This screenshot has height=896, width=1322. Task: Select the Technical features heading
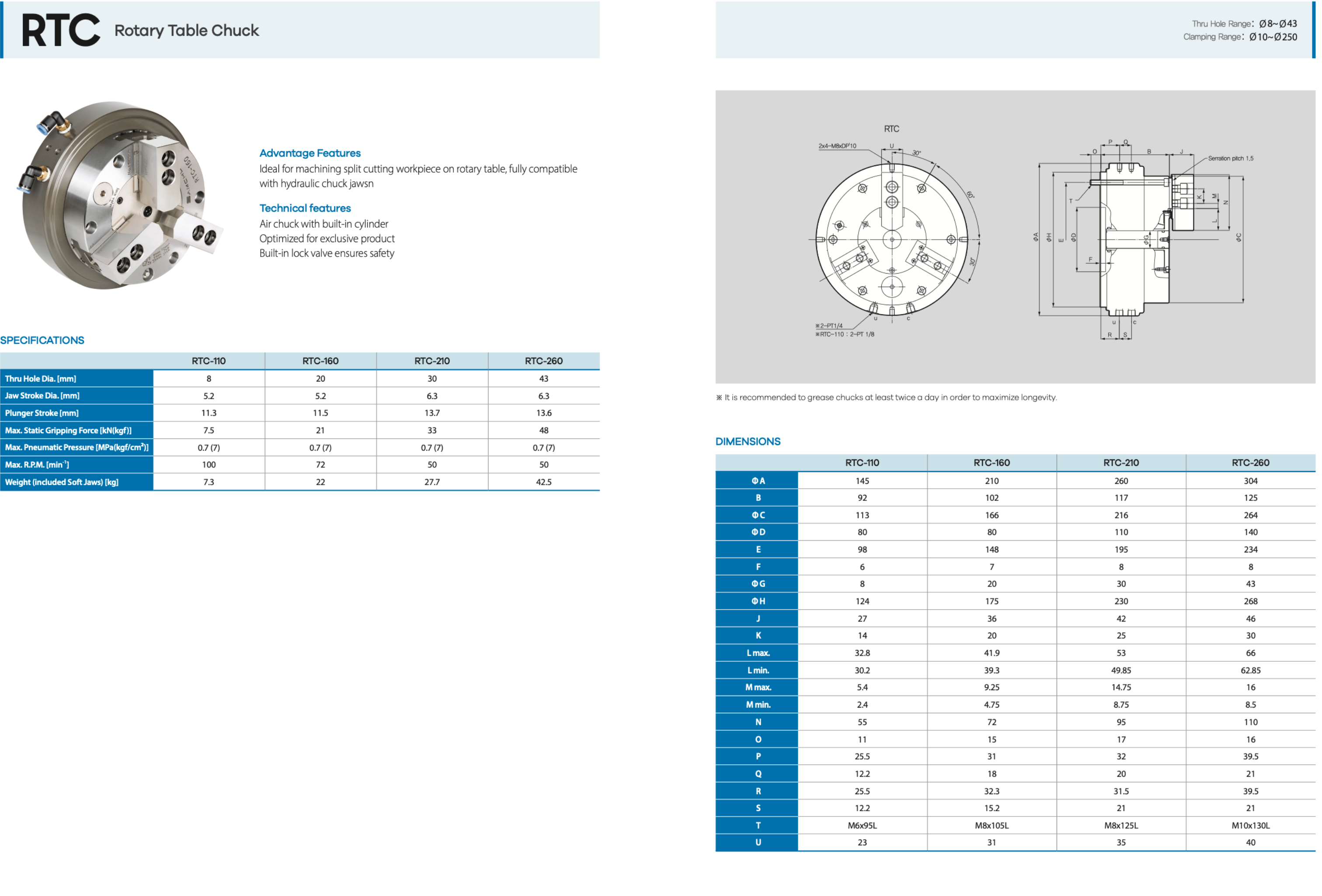click(305, 208)
